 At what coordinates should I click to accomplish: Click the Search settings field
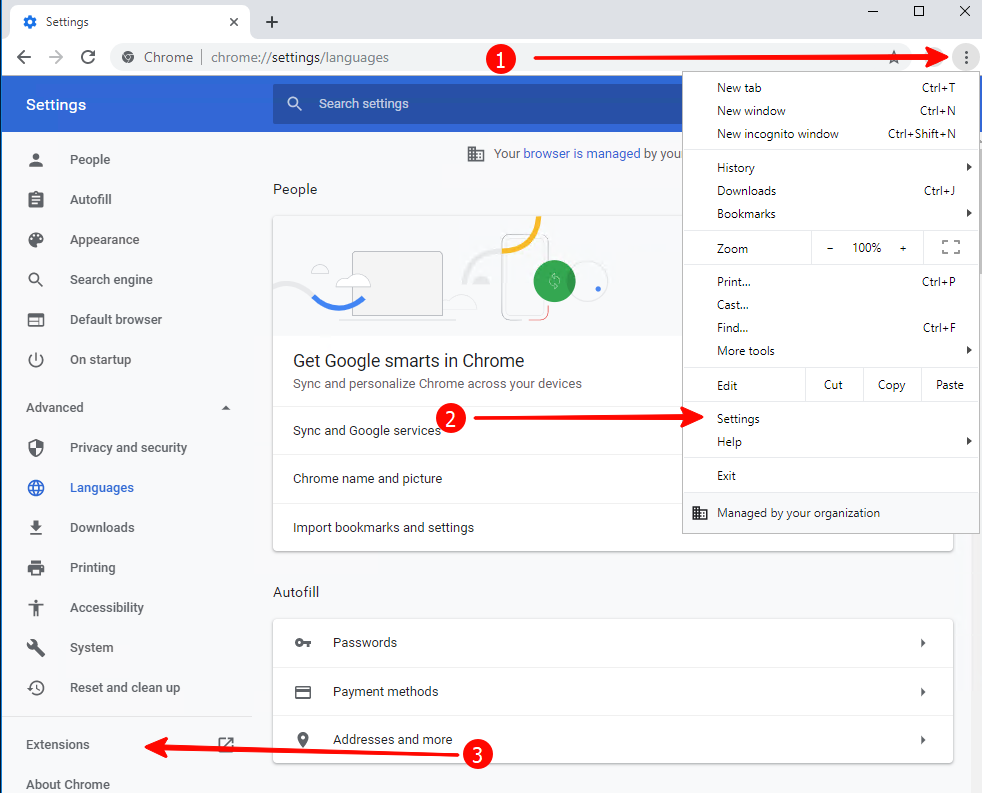[477, 103]
